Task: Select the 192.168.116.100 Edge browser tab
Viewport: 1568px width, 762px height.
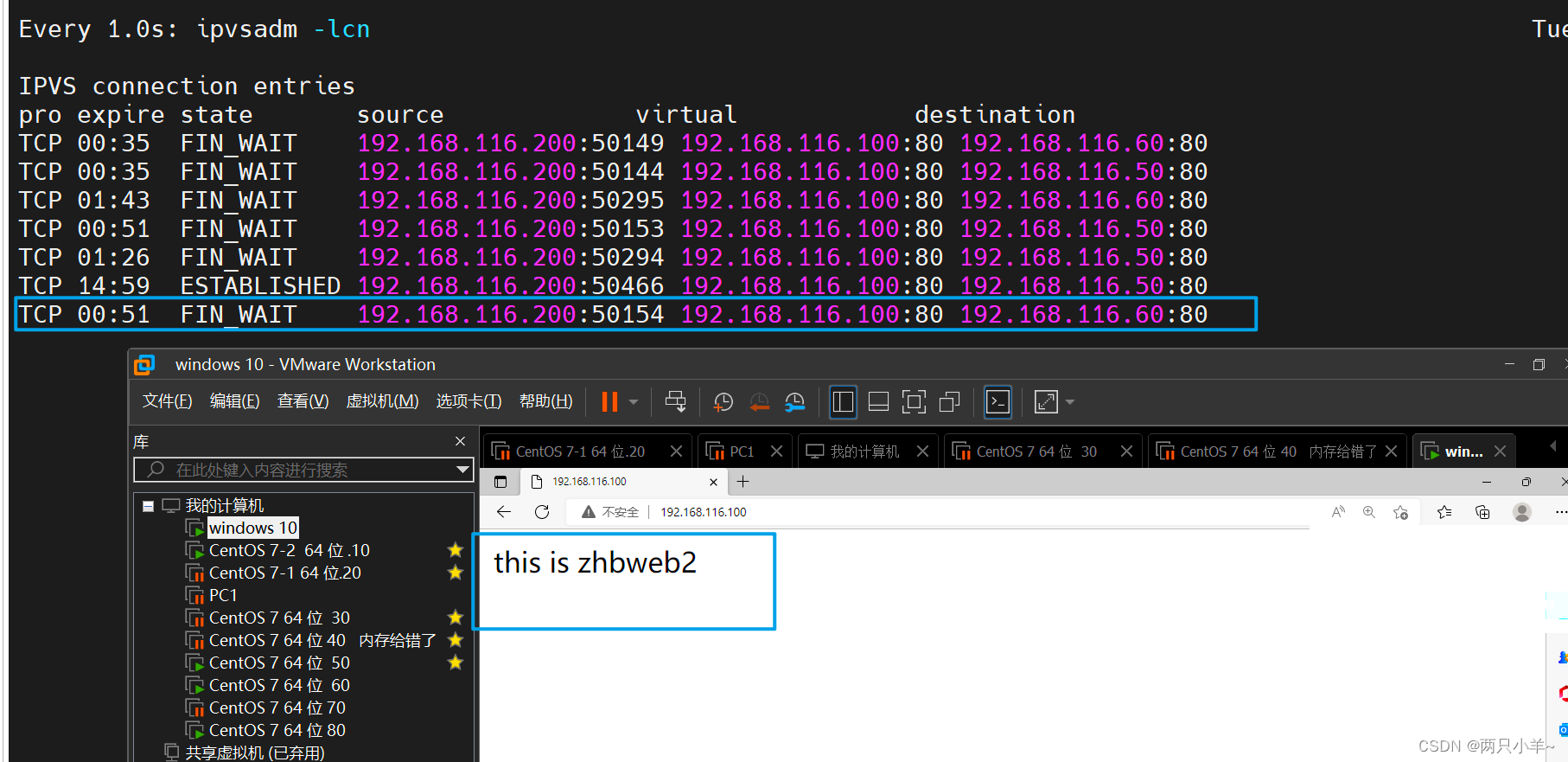Action: (x=623, y=482)
